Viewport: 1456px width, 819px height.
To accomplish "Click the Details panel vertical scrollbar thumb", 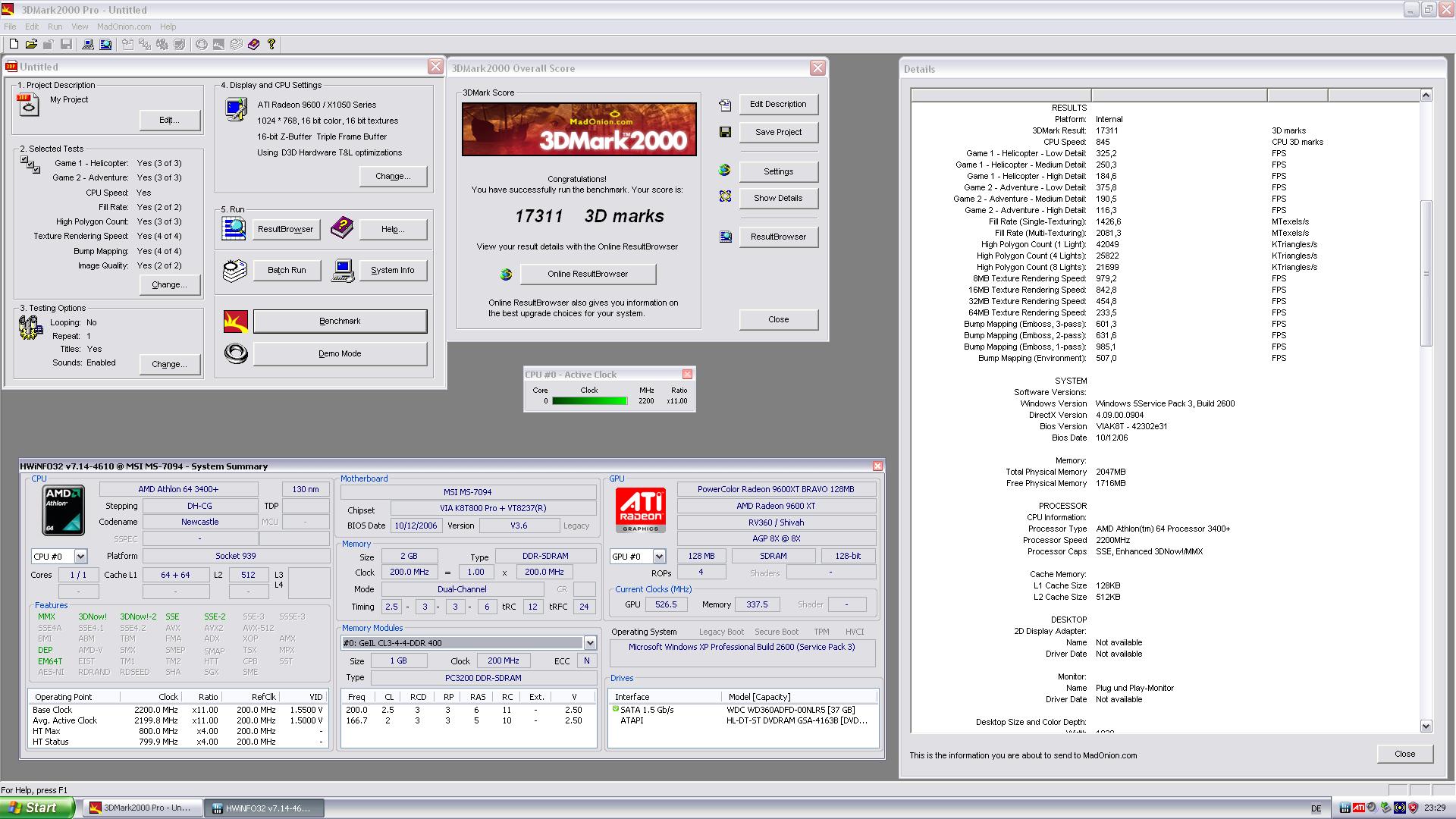I will tap(1426, 273).
